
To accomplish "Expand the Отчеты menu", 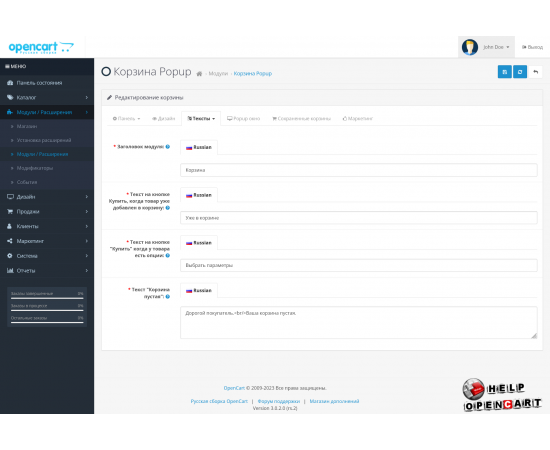I will click(x=47, y=270).
